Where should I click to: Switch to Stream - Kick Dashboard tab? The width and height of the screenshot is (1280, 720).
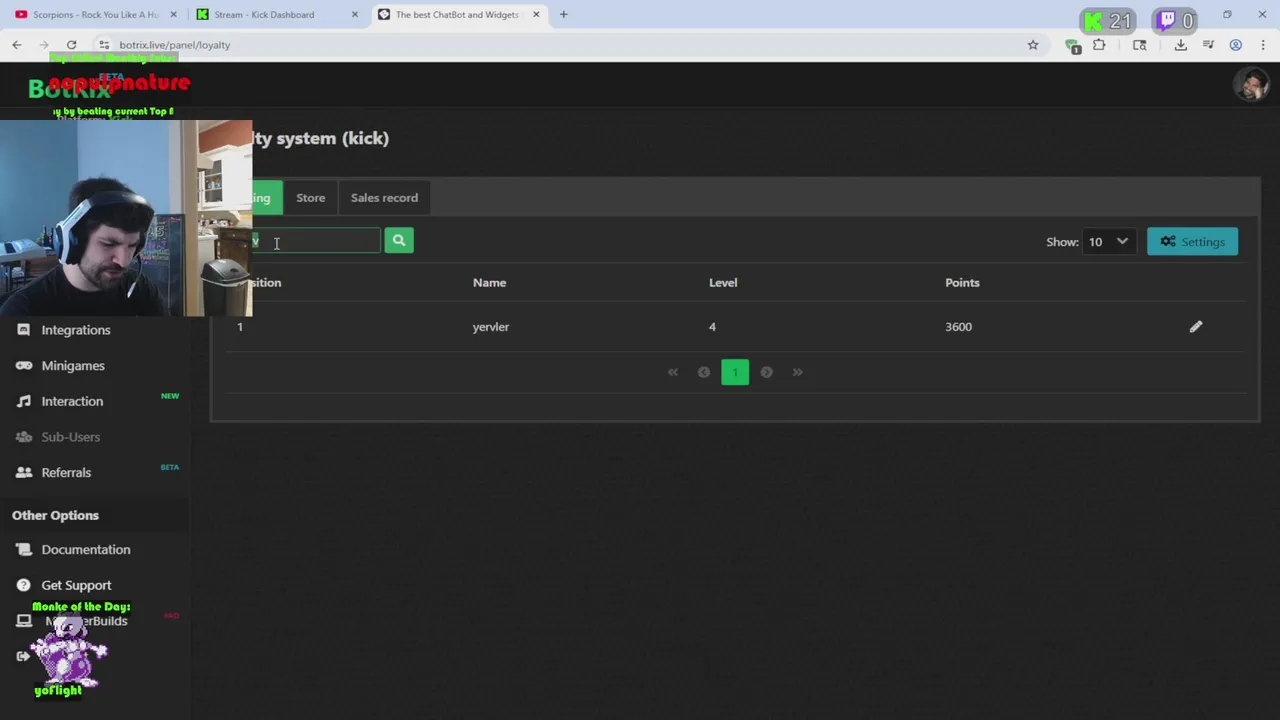point(275,15)
